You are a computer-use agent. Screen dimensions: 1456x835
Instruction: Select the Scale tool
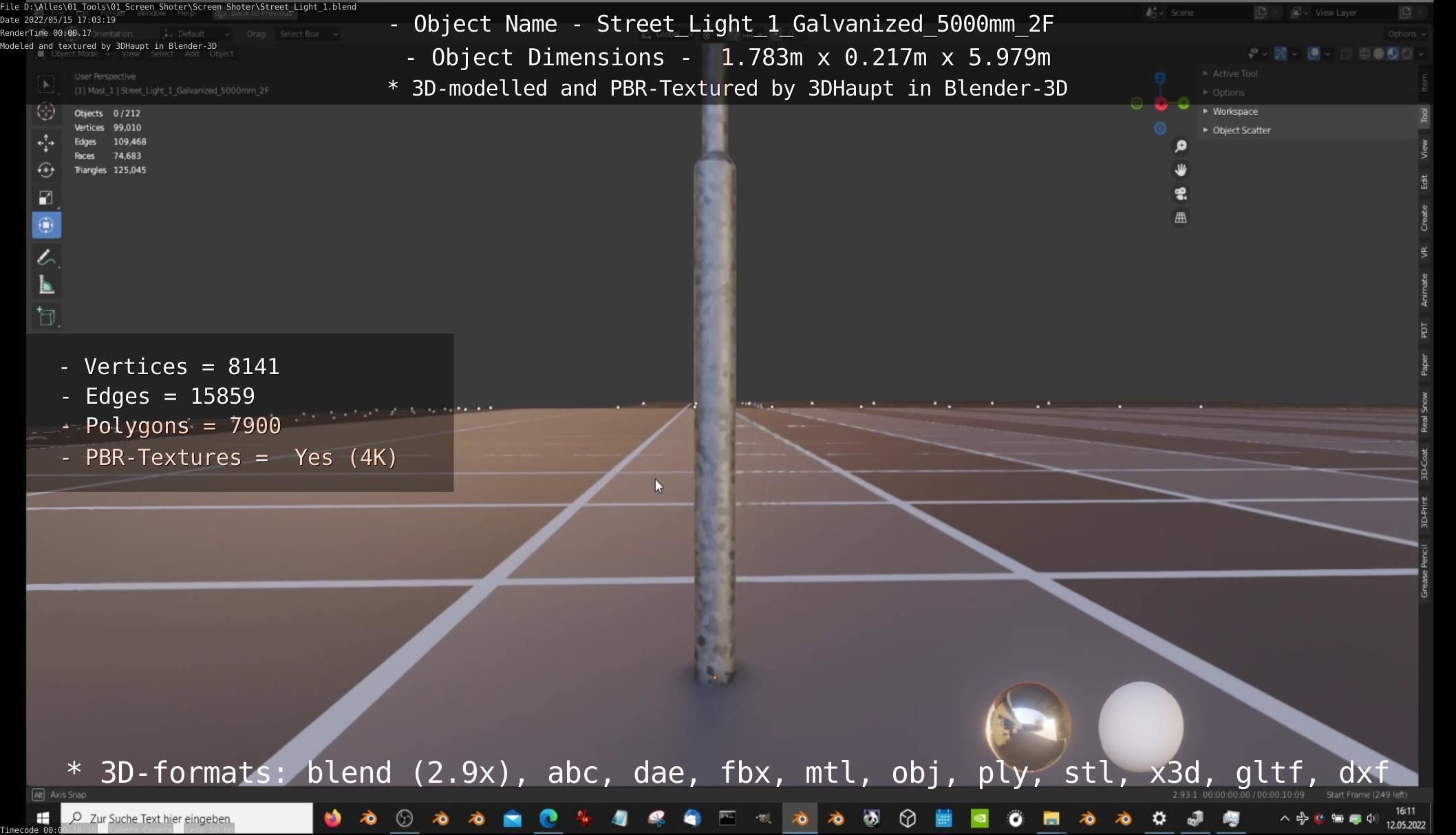(x=46, y=198)
